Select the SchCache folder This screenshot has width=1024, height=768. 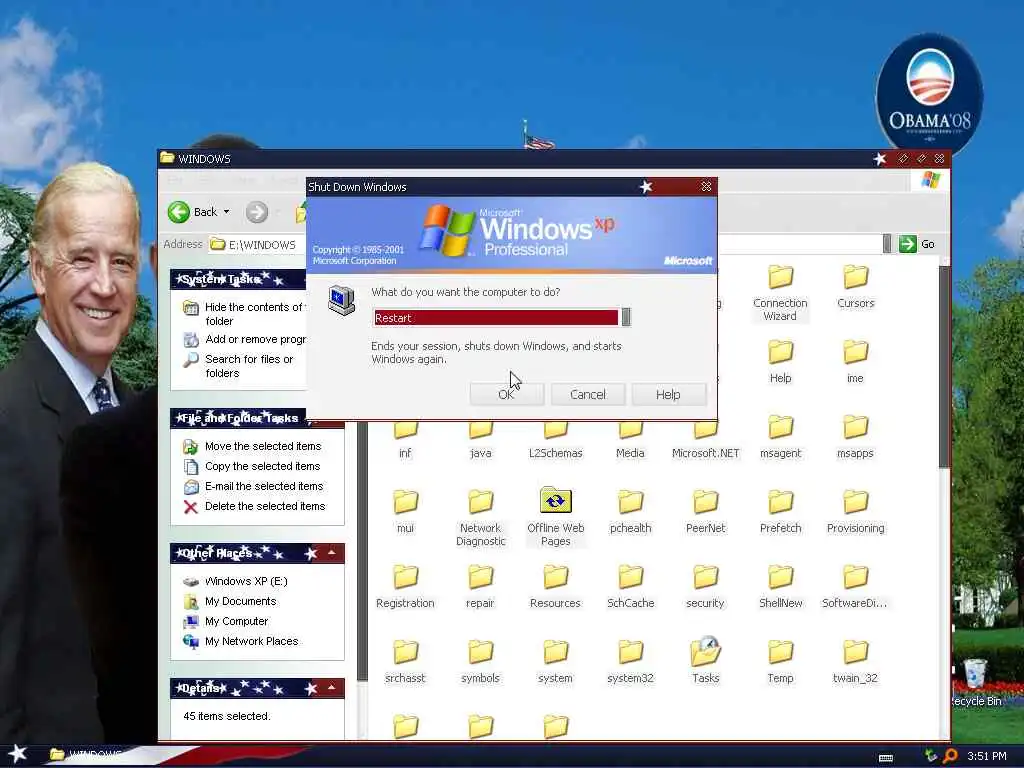(631, 586)
